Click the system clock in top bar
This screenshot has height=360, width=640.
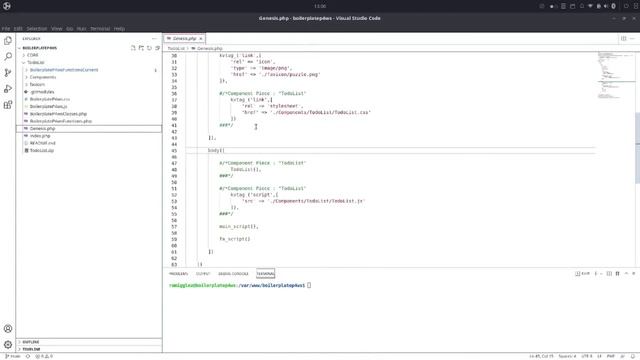click(320, 6)
